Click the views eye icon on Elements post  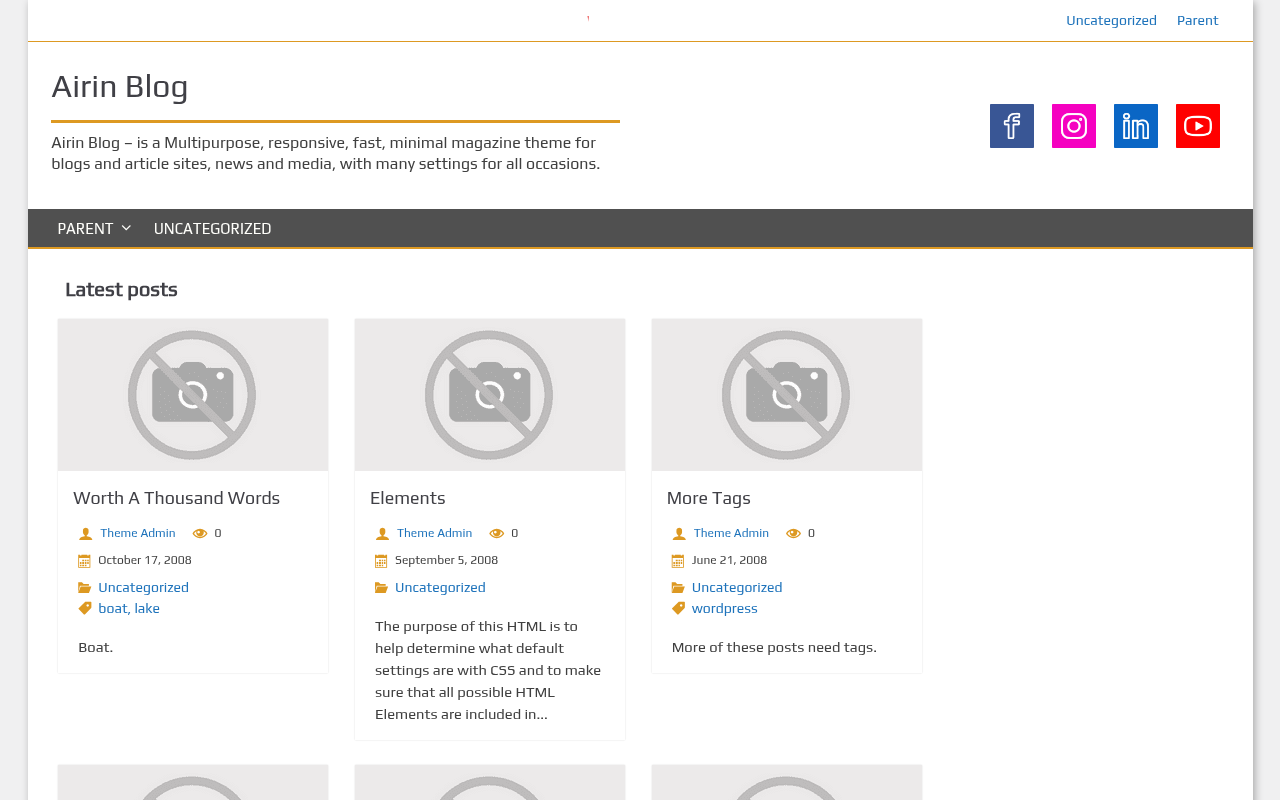497,534
